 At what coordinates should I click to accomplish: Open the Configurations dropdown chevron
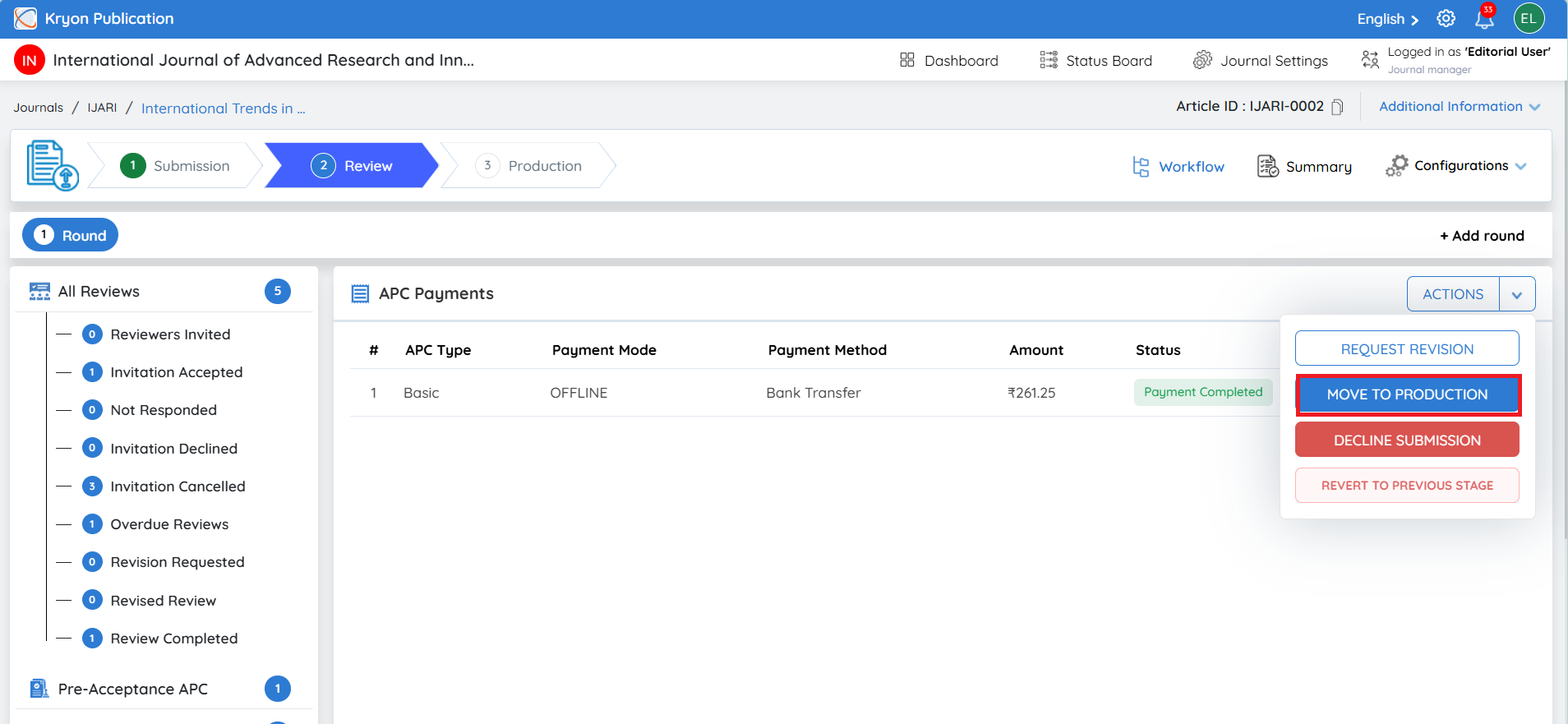1521,166
